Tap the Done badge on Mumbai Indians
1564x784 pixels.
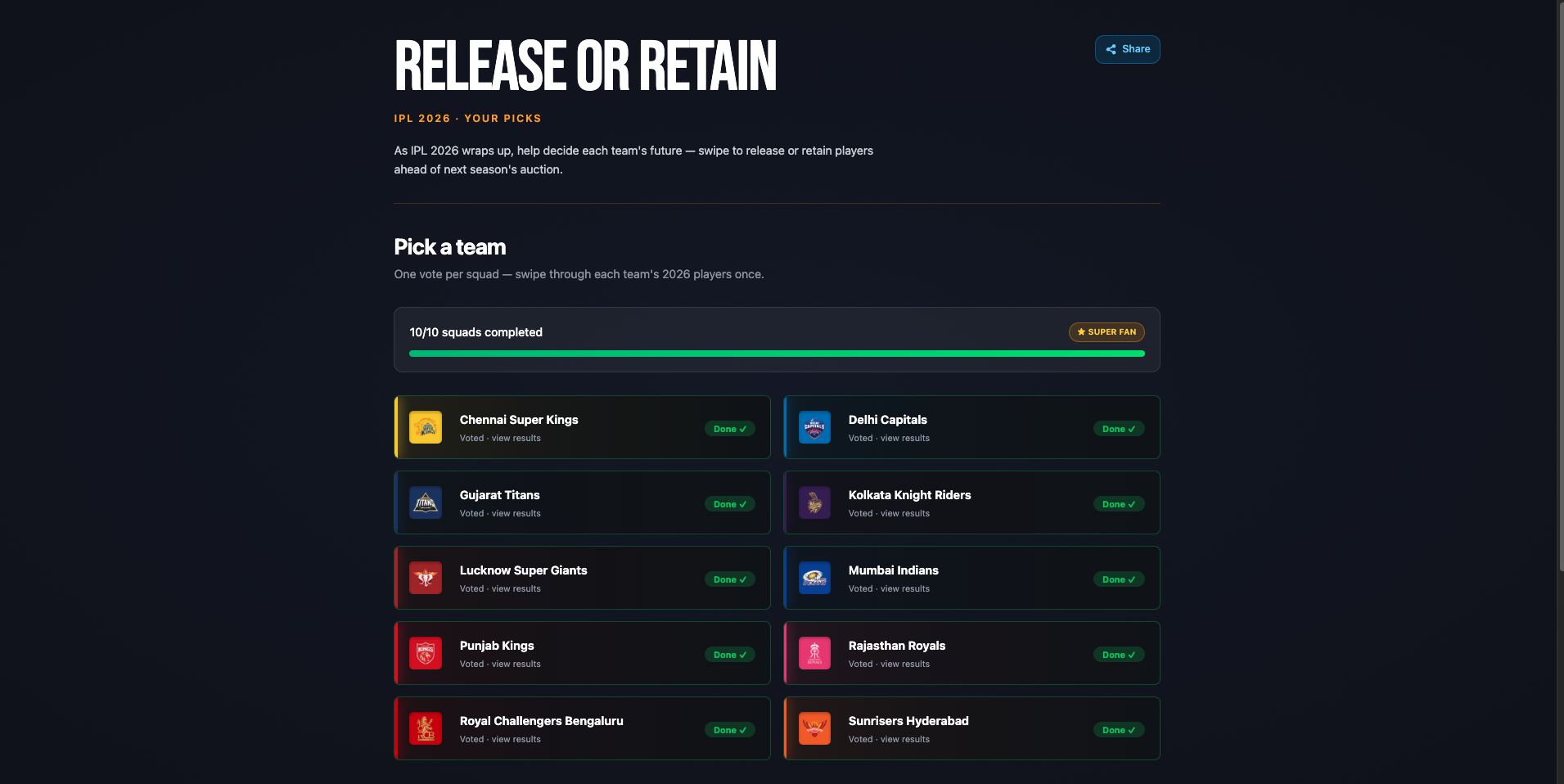(x=1119, y=579)
